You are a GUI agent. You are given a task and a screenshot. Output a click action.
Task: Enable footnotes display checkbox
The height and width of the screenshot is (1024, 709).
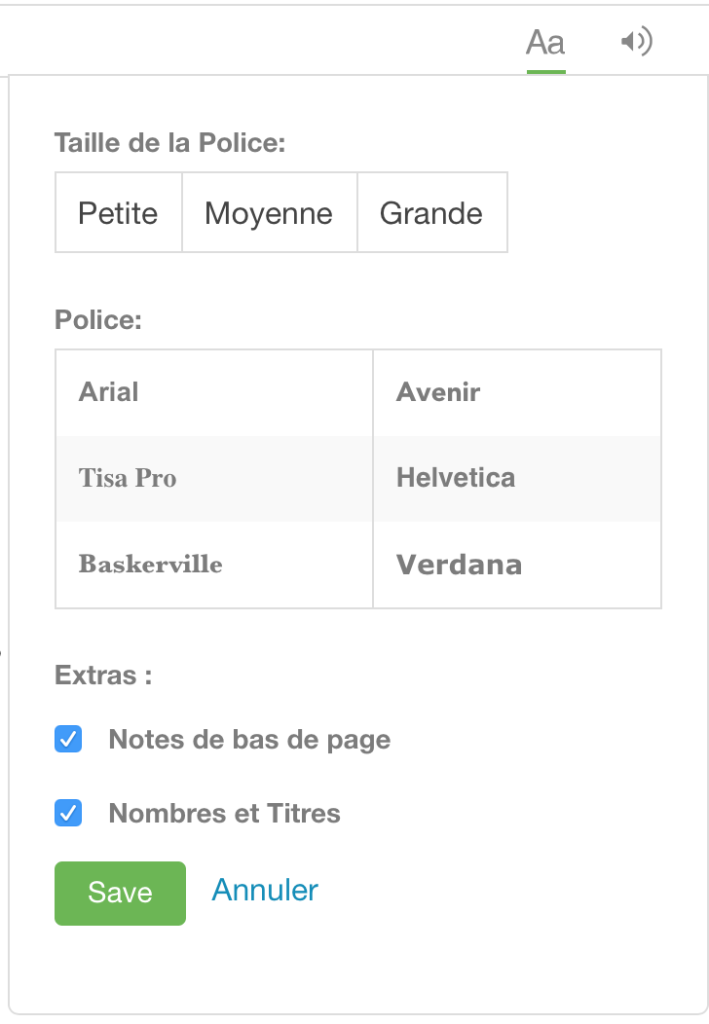67,740
